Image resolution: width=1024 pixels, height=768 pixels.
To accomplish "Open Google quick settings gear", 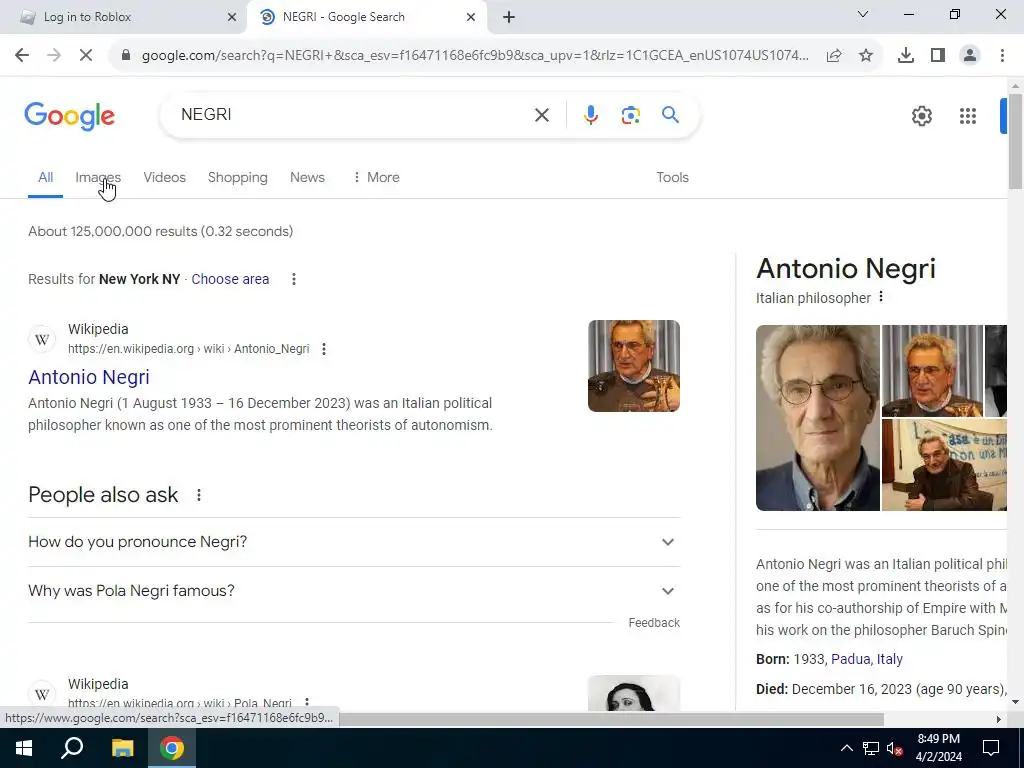I will pos(921,116).
